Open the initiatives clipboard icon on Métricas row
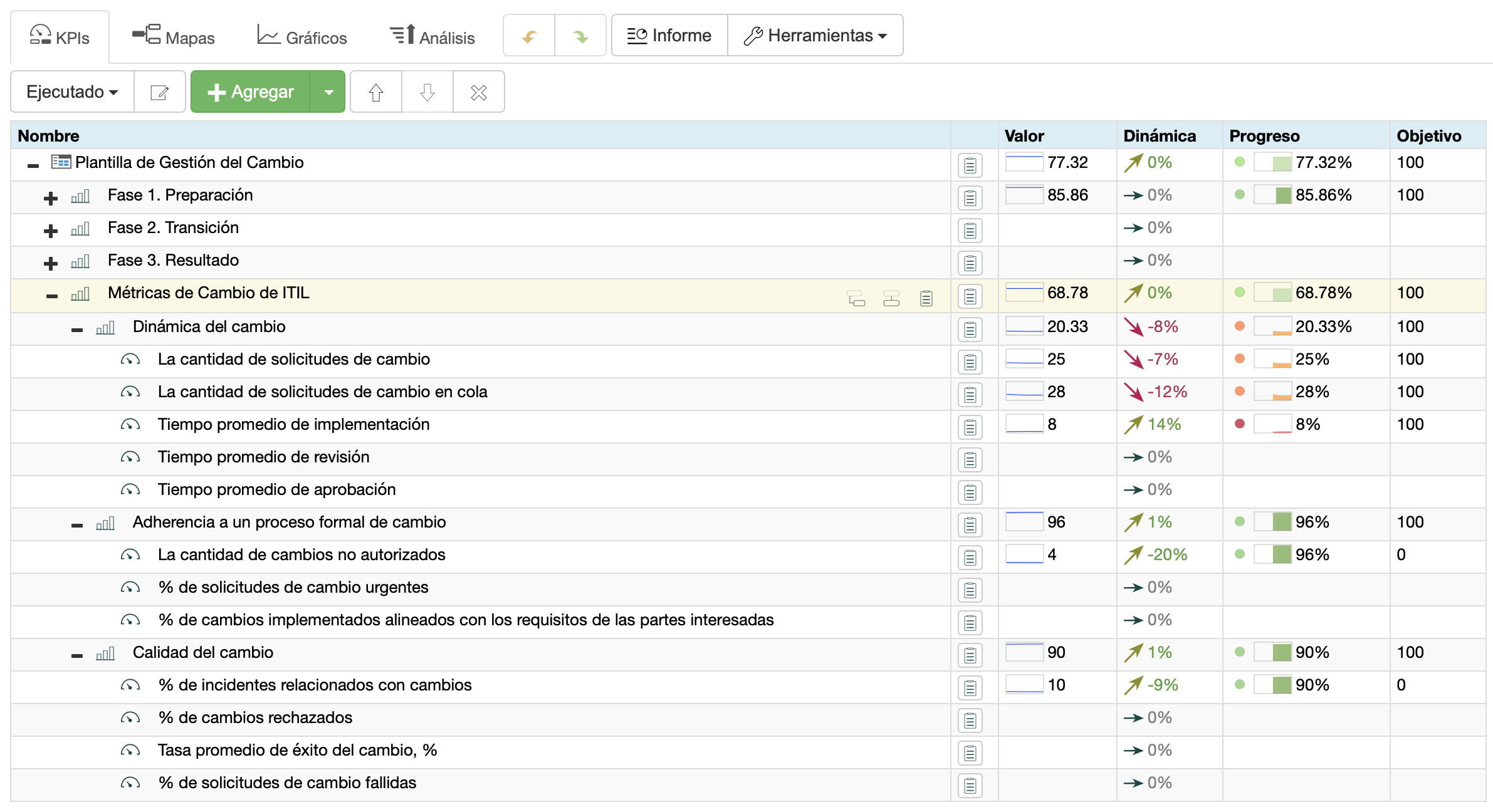The width and height of the screenshot is (1493, 812). [928, 298]
